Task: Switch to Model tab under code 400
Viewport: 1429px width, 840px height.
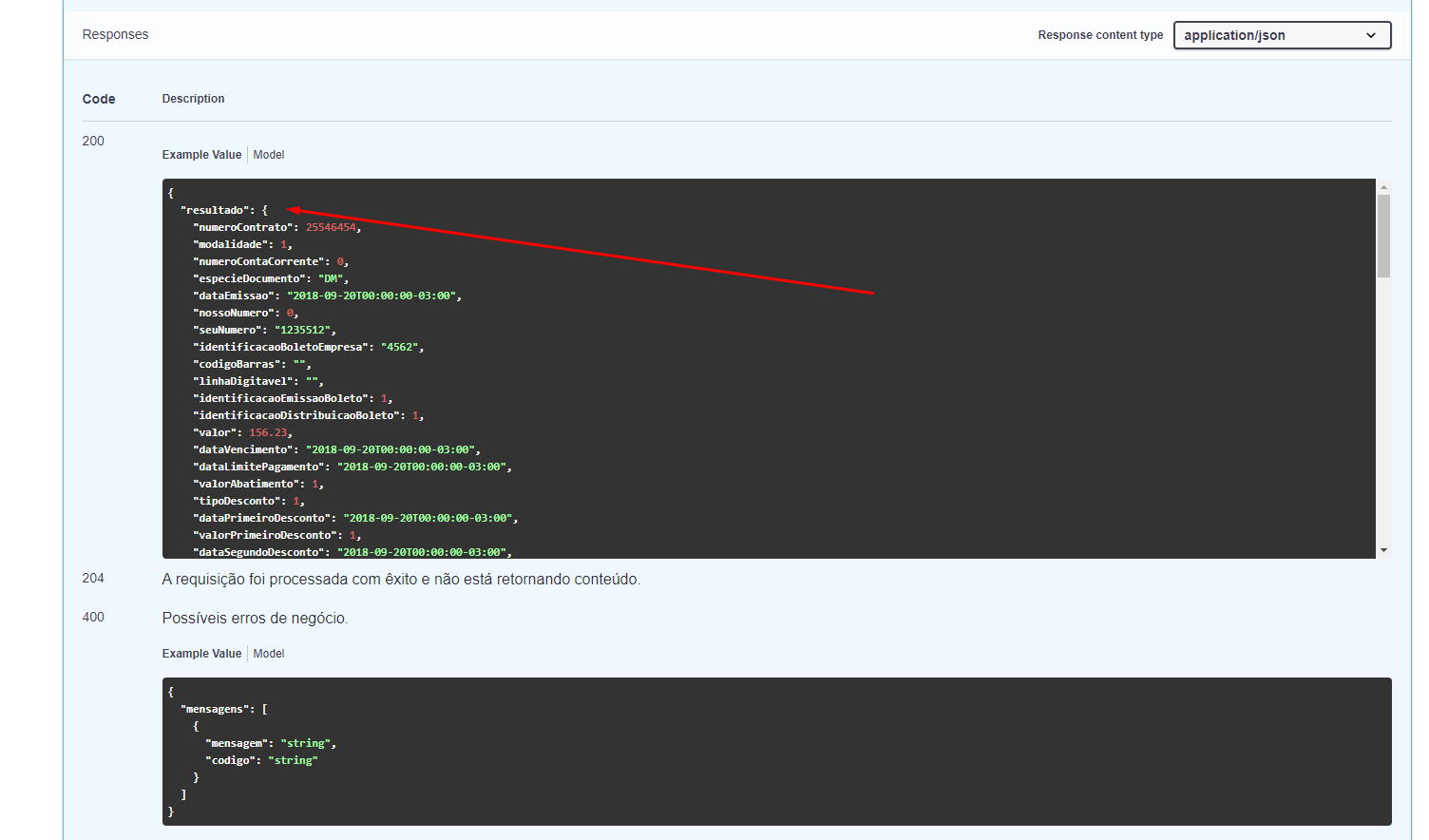Action: [x=269, y=654]
